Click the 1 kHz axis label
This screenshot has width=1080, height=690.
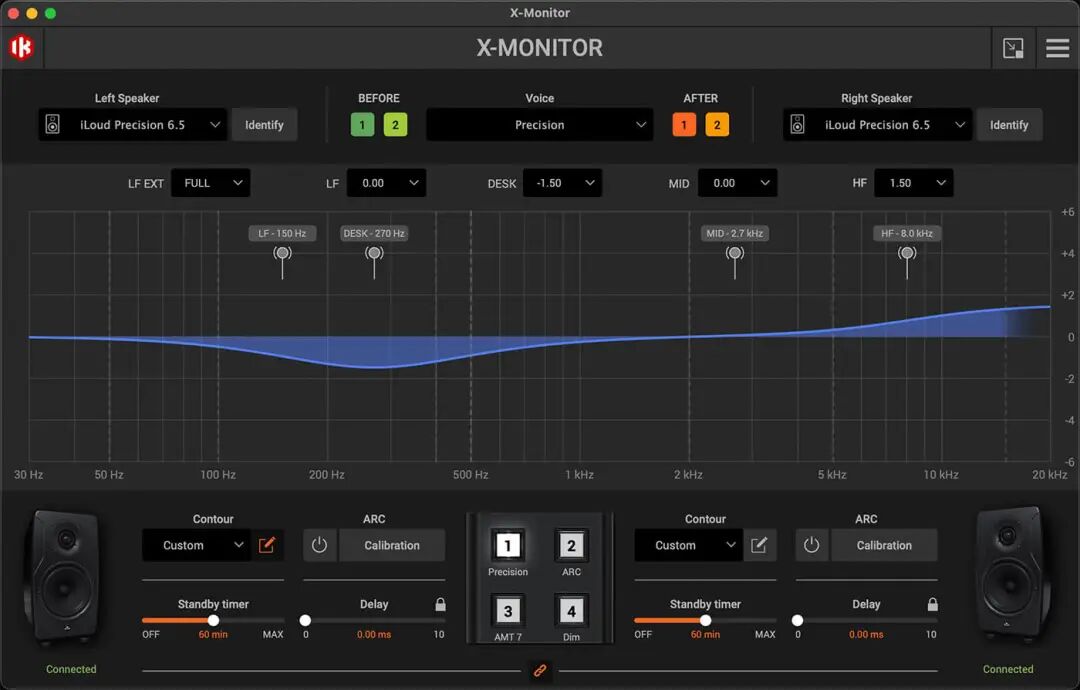(579, 474)
